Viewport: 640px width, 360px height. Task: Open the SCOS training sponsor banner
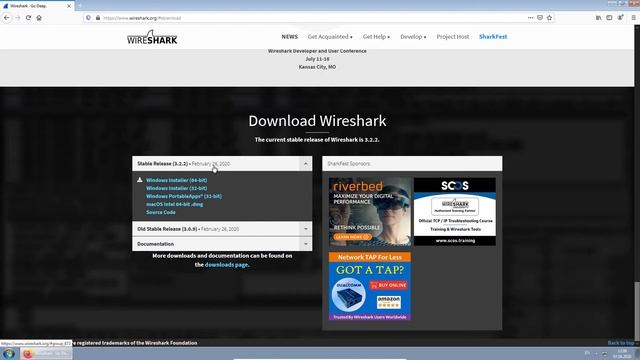click(x=455, y=211)
